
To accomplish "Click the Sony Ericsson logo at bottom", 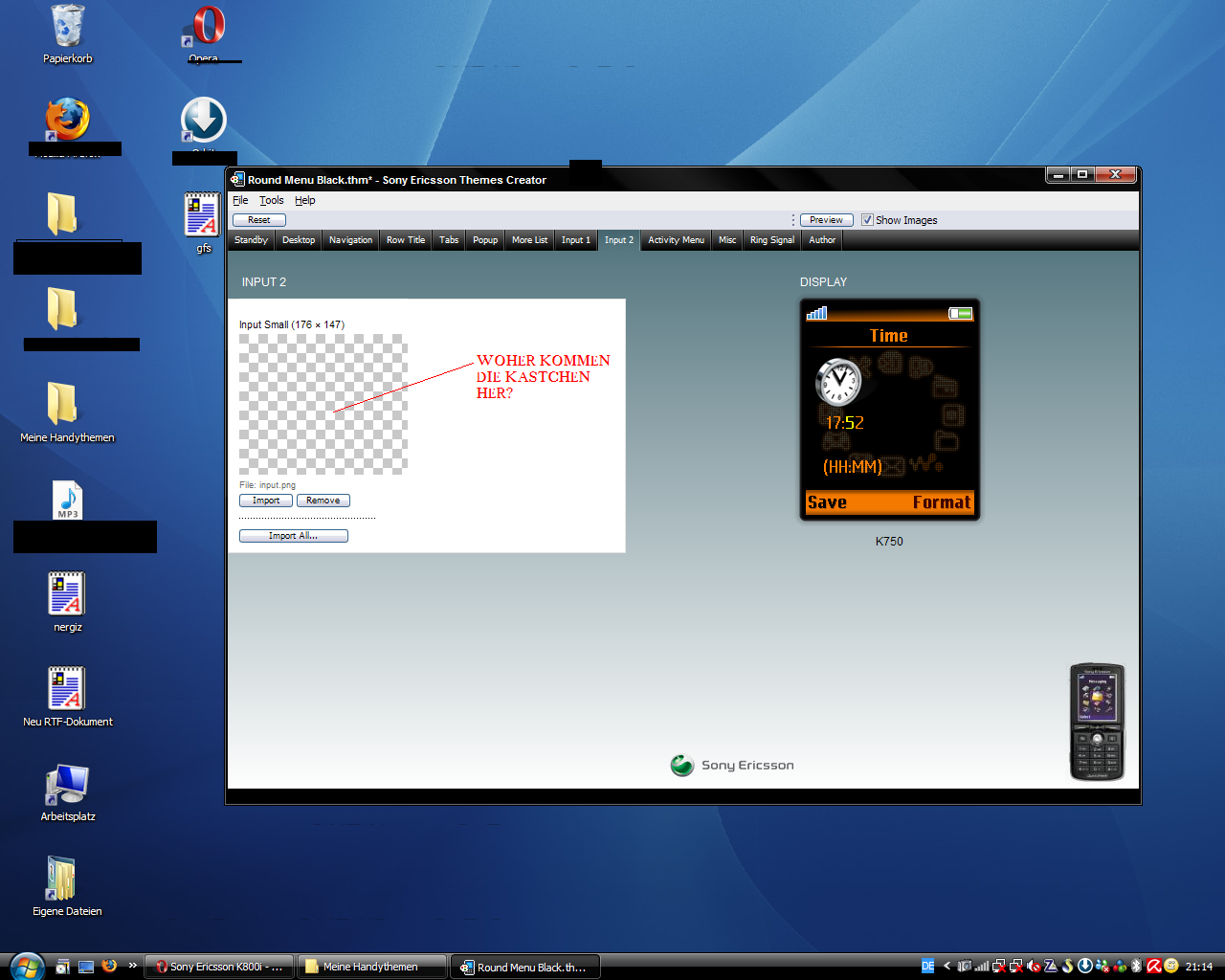I will [732, 765].
